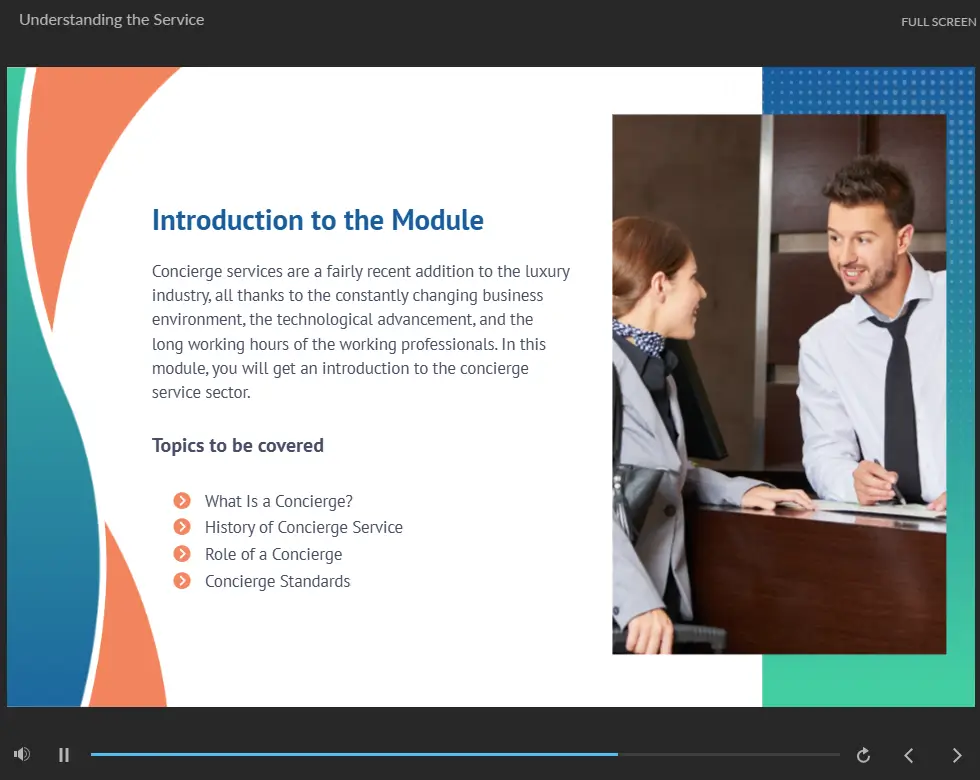980x780 pixels.
Task: Click the concierge desk photo
Action: tap(778, 384)
